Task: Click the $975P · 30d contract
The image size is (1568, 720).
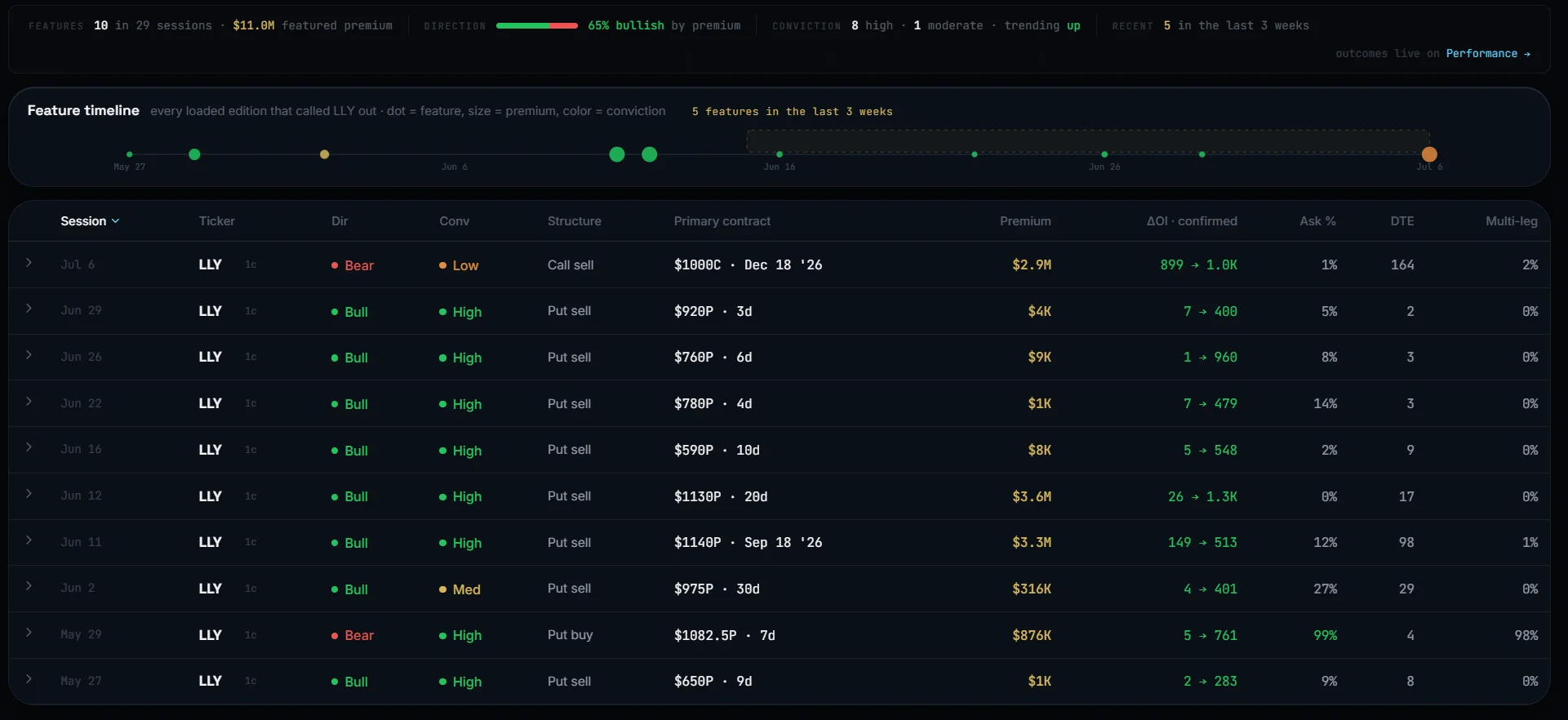Action: (717, 589)
